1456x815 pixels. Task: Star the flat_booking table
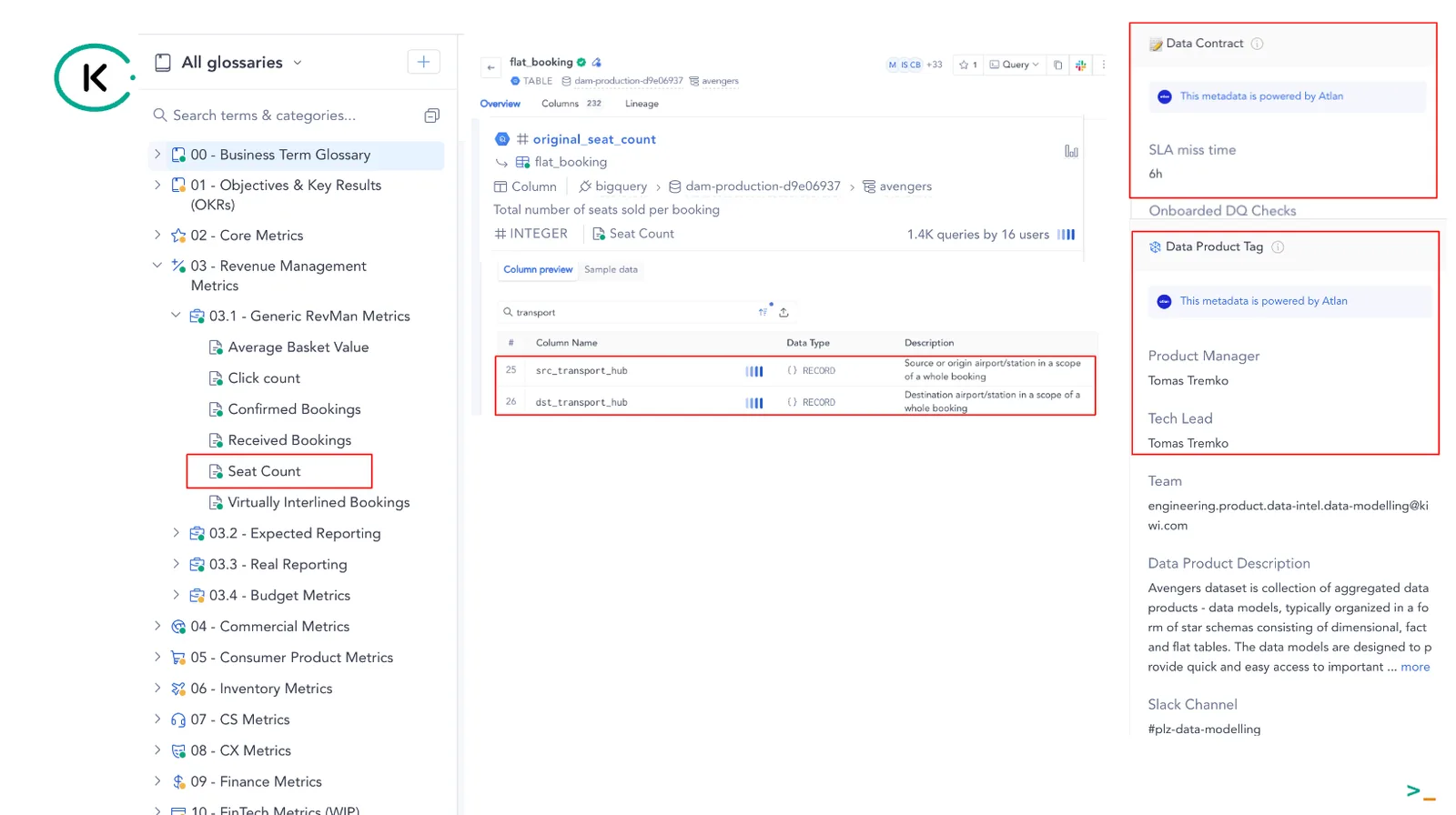click(968, 65)
